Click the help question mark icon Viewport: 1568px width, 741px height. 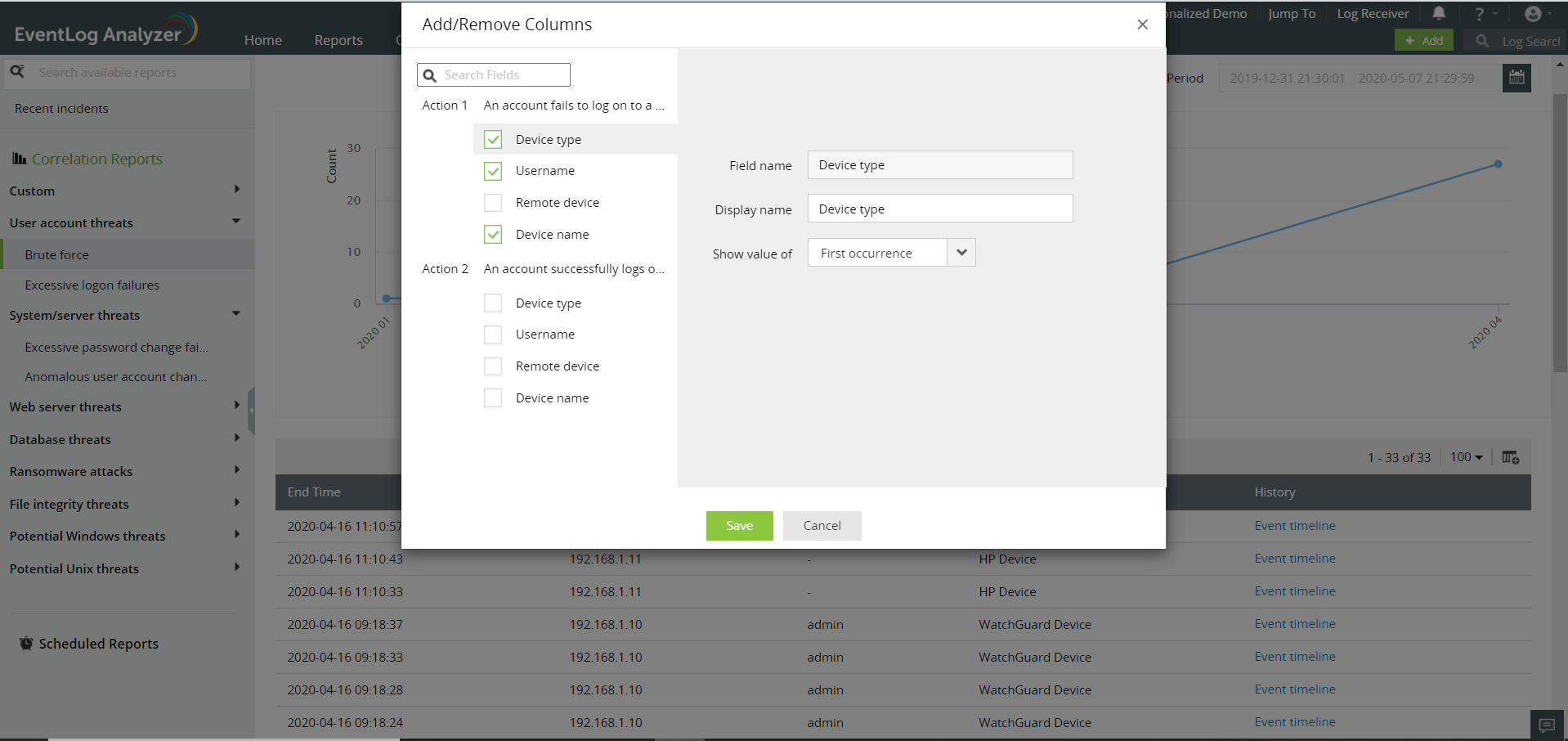[1479, 14]
